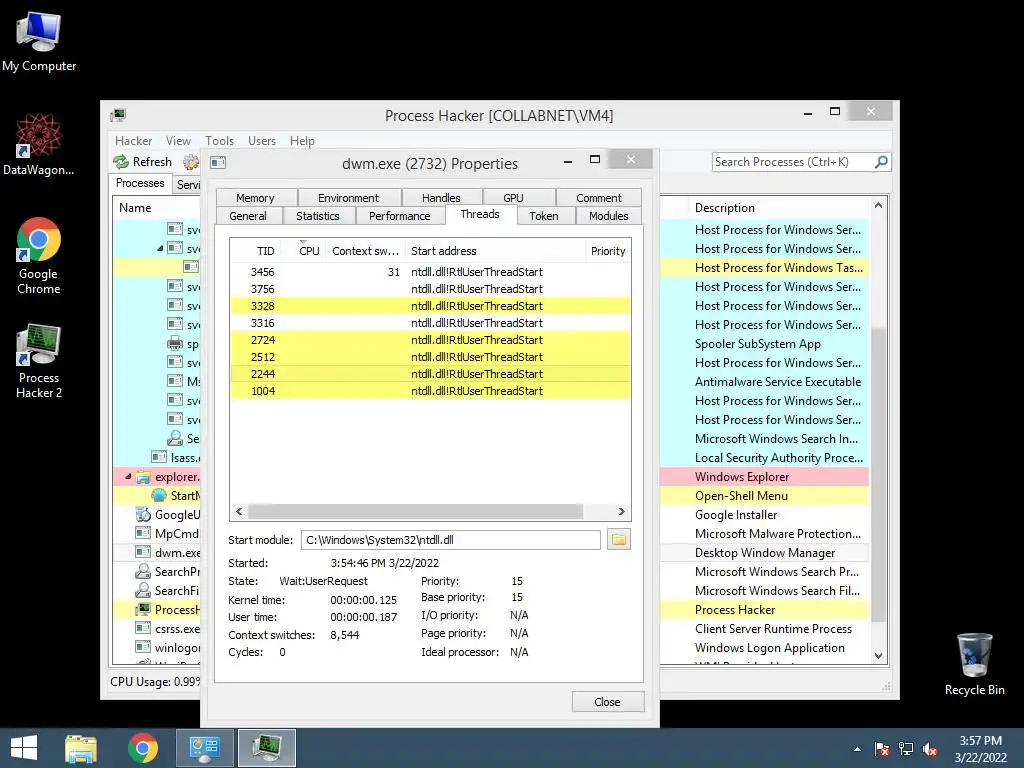This screenshot has height=768, width=1024.
Task: Show hidden tray icons arrow
Action: pyautogui.click(x=857, y=749)
